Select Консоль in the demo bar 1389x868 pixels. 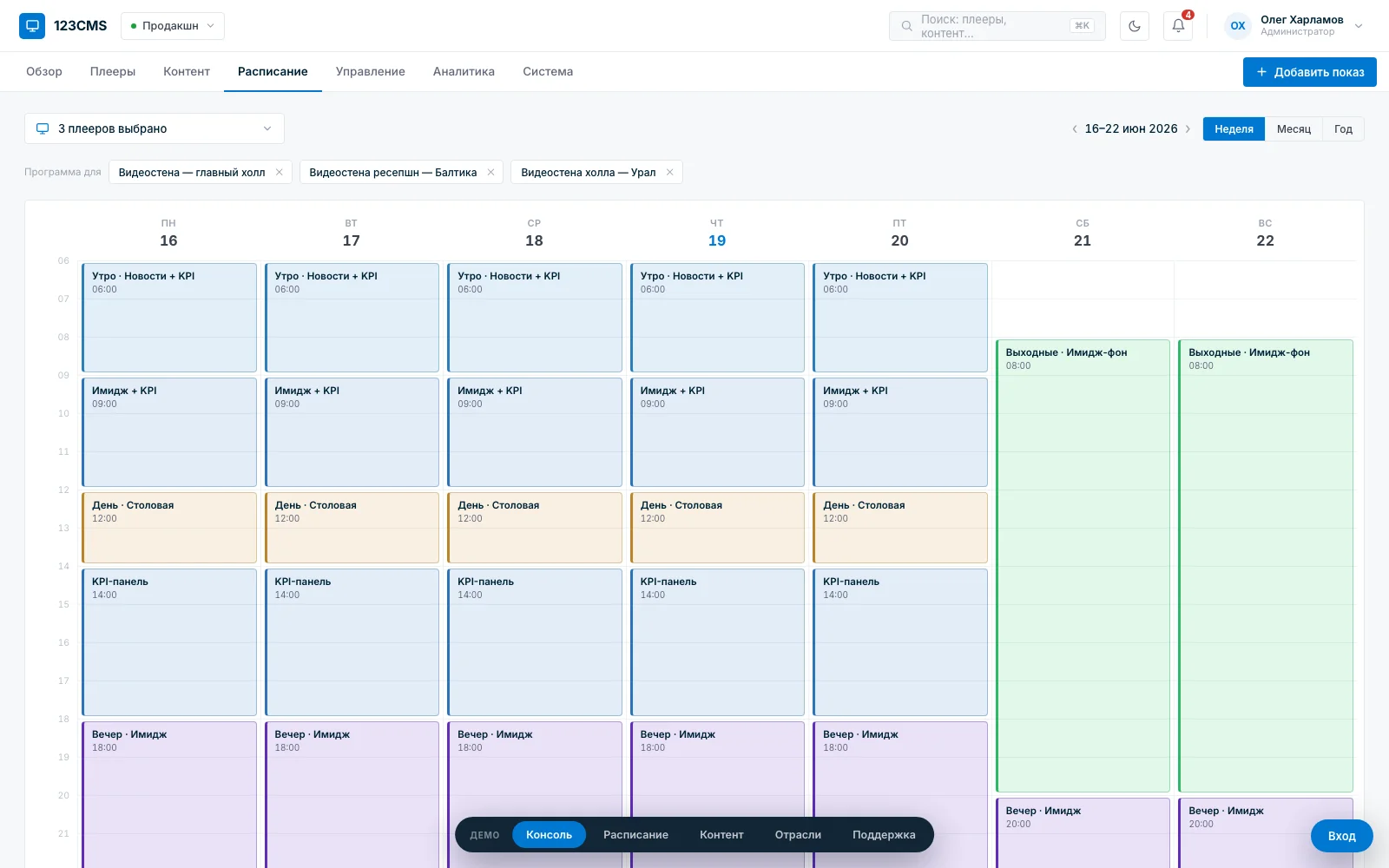click(549, 834)
